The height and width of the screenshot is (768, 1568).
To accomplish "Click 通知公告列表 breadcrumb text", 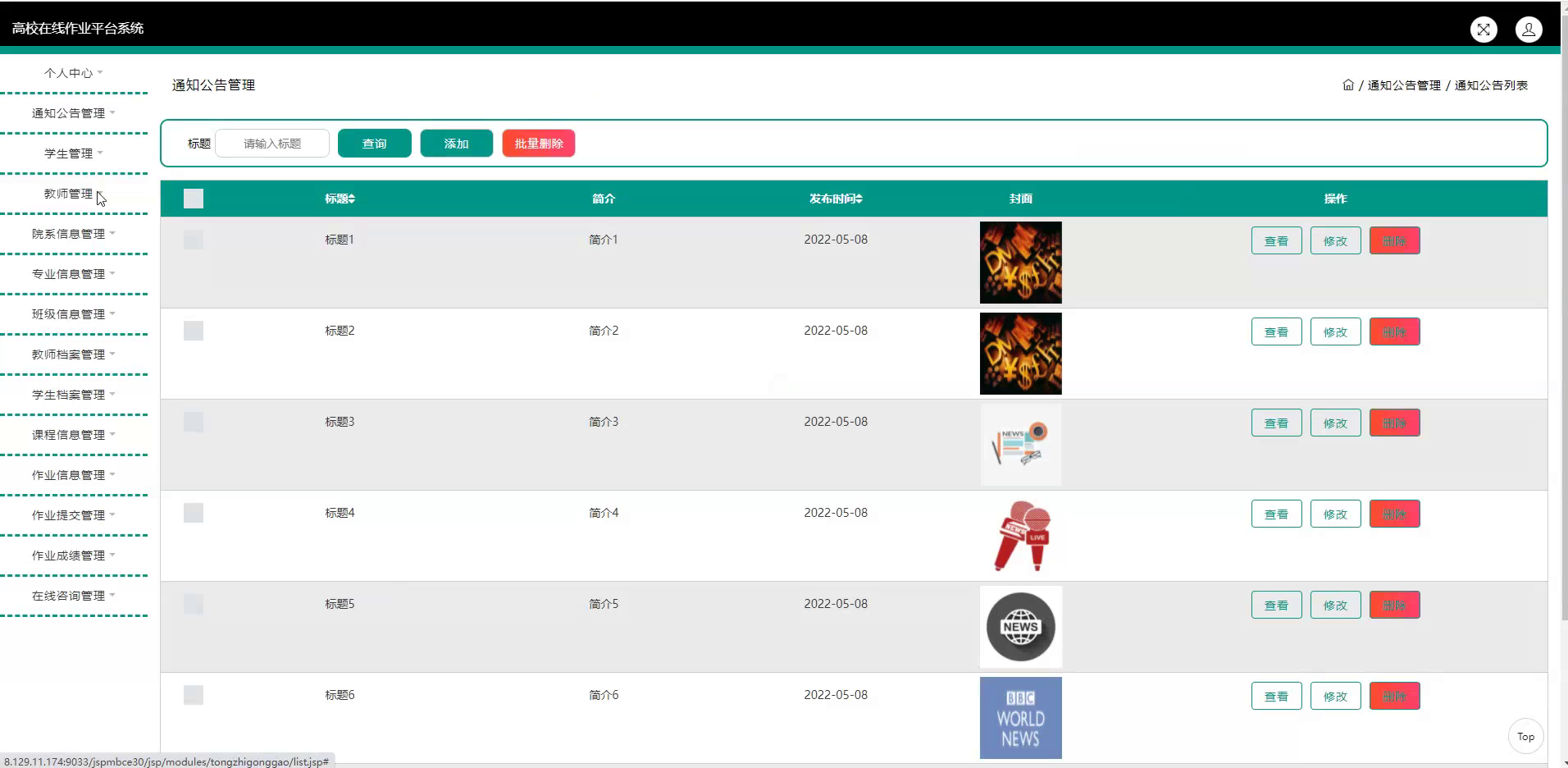I will [1491, 85].
